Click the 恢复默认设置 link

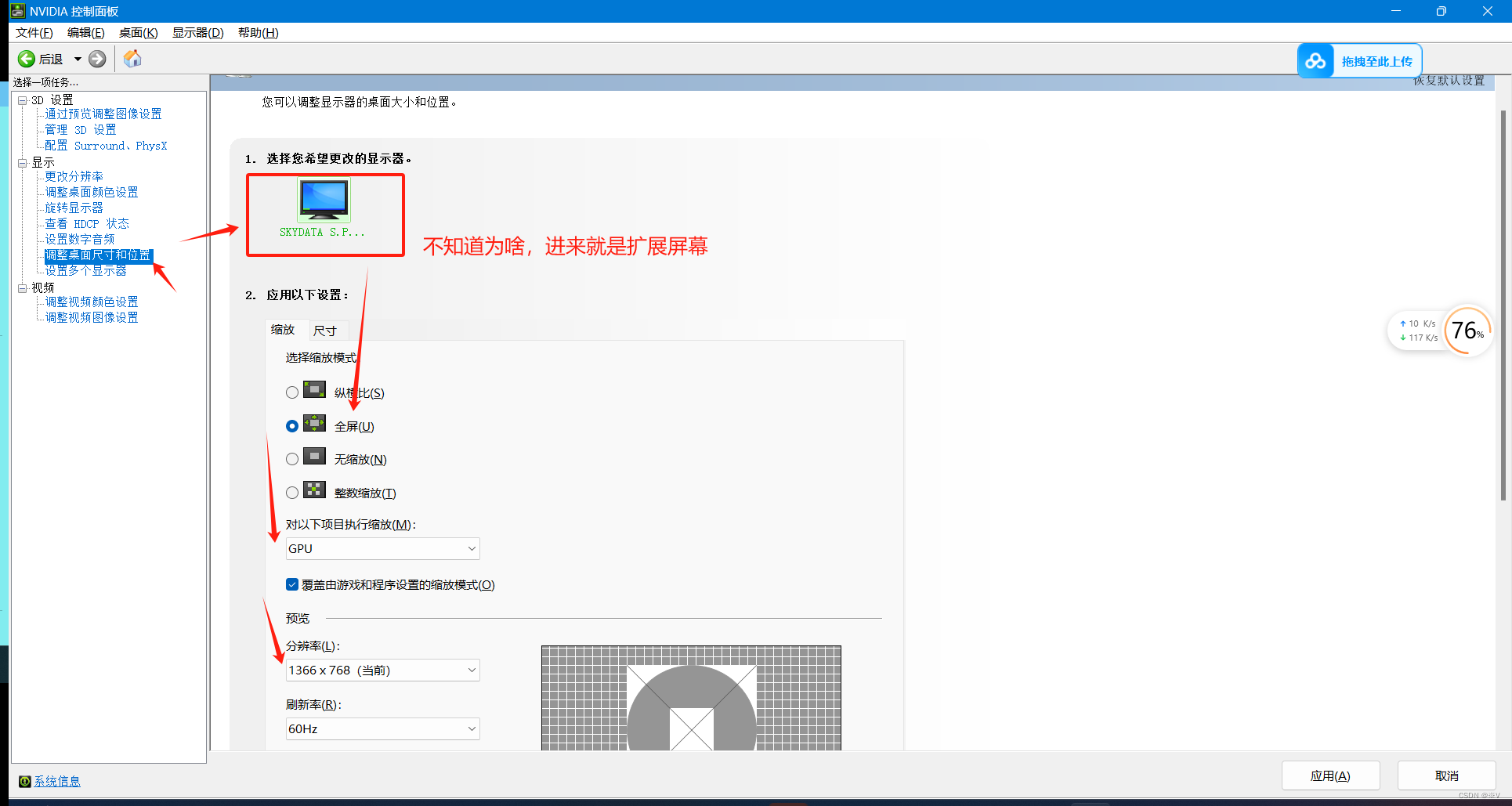point(1449,81)
